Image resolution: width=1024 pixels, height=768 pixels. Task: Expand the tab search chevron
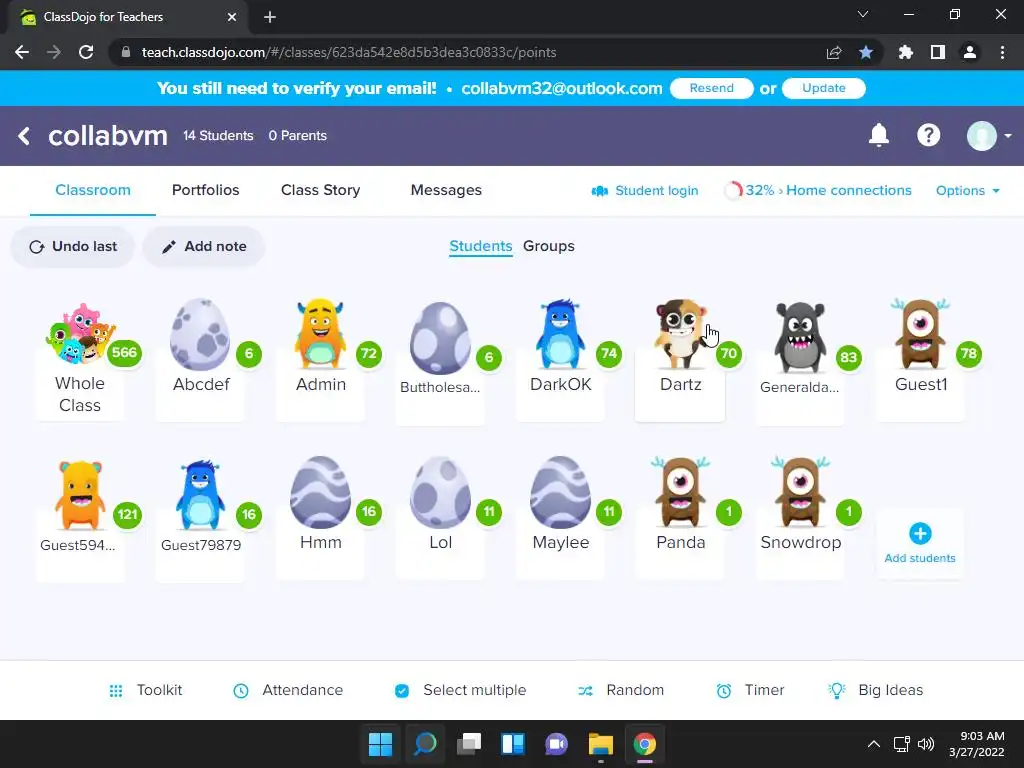click(863, 14)
